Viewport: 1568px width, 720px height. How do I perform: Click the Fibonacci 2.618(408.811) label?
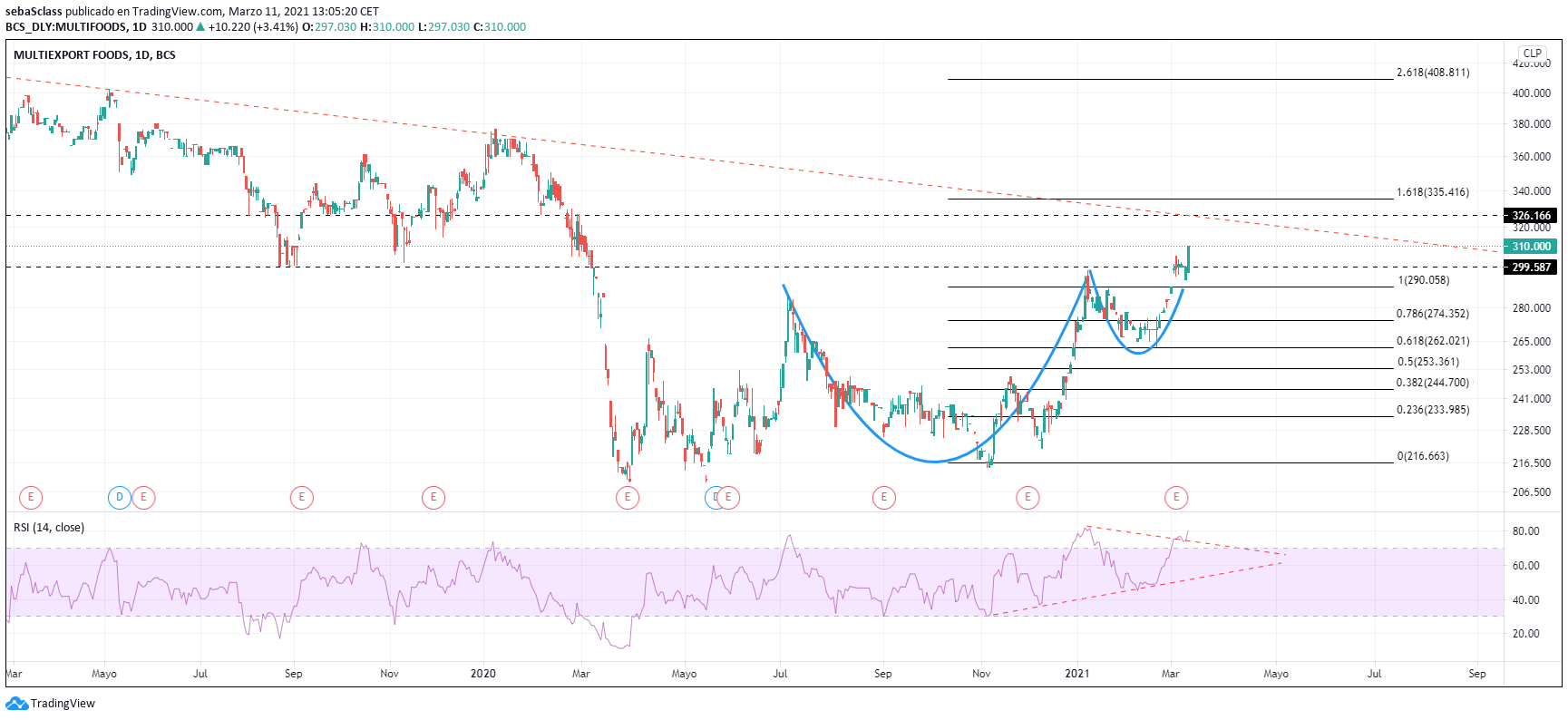(1433, 73)
